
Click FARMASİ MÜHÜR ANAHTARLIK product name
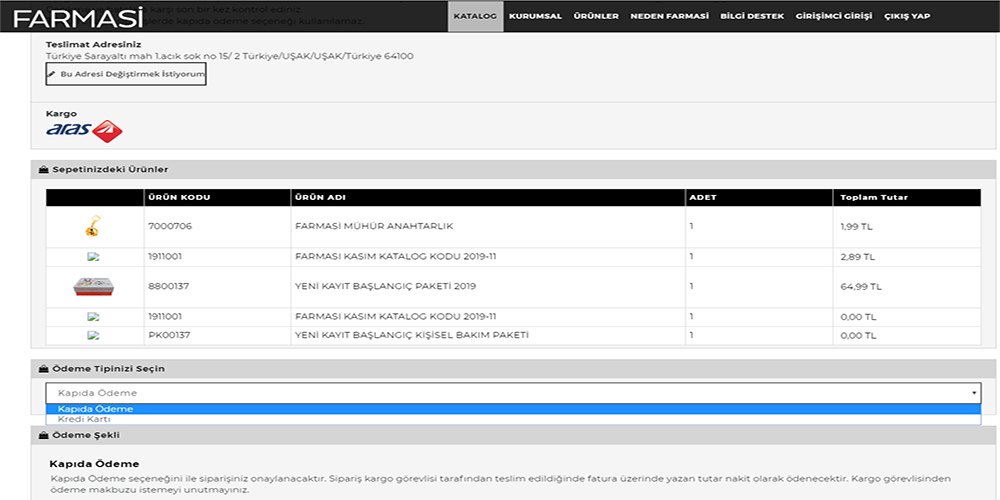click(374, 226)
